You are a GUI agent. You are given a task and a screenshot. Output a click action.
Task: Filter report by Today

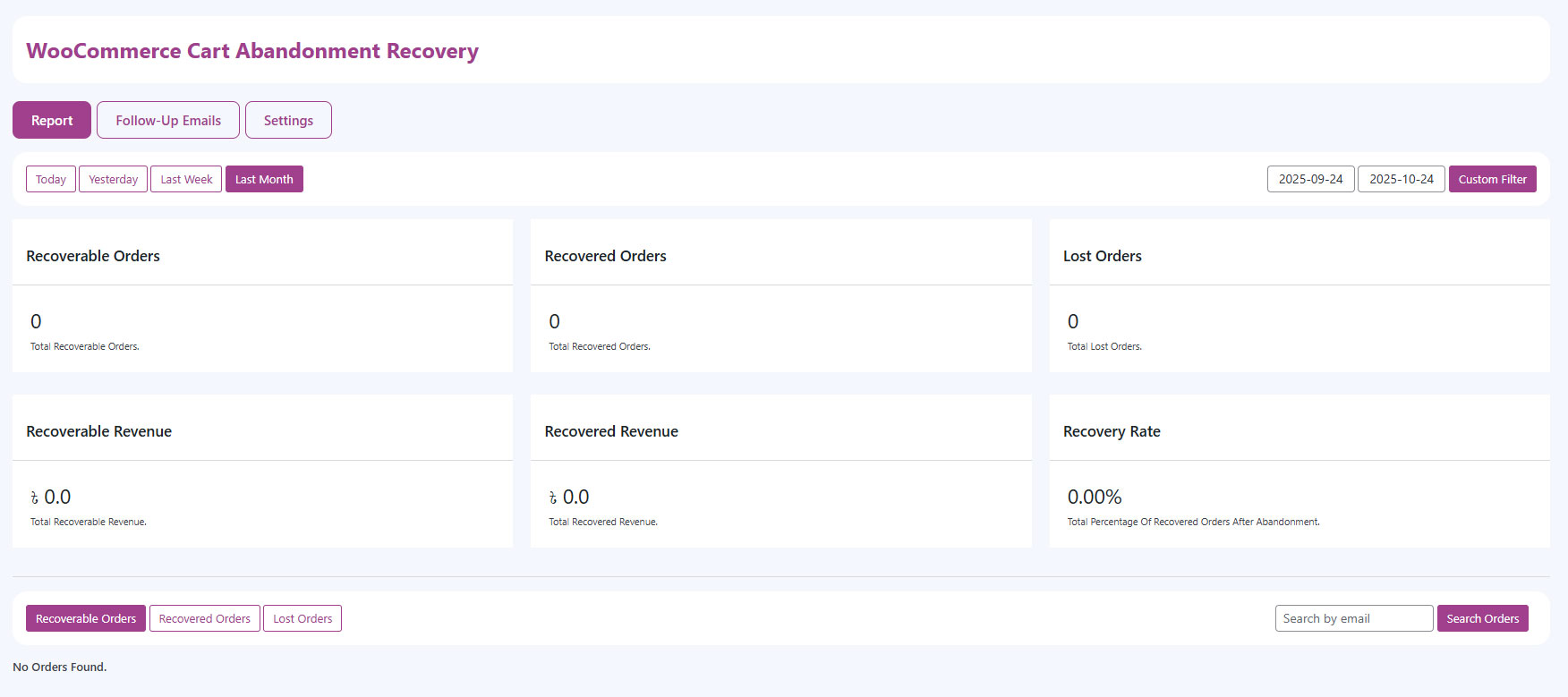click(x=51, y=179)
